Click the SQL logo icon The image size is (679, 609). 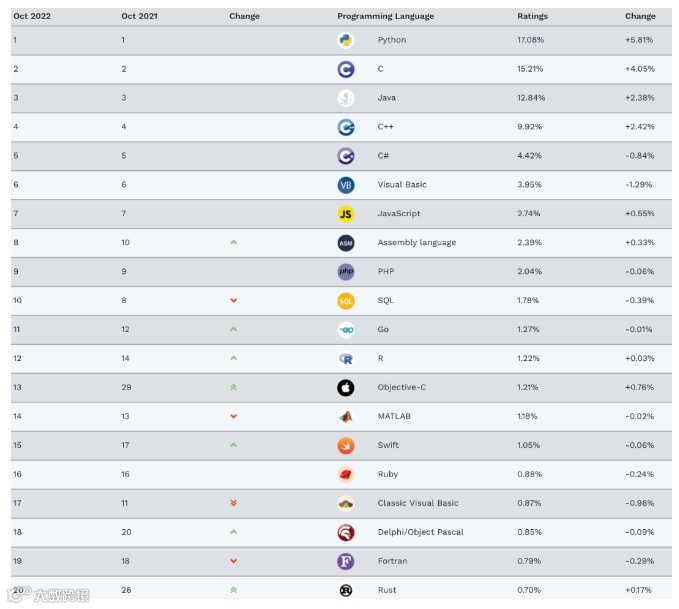[346, 301]
